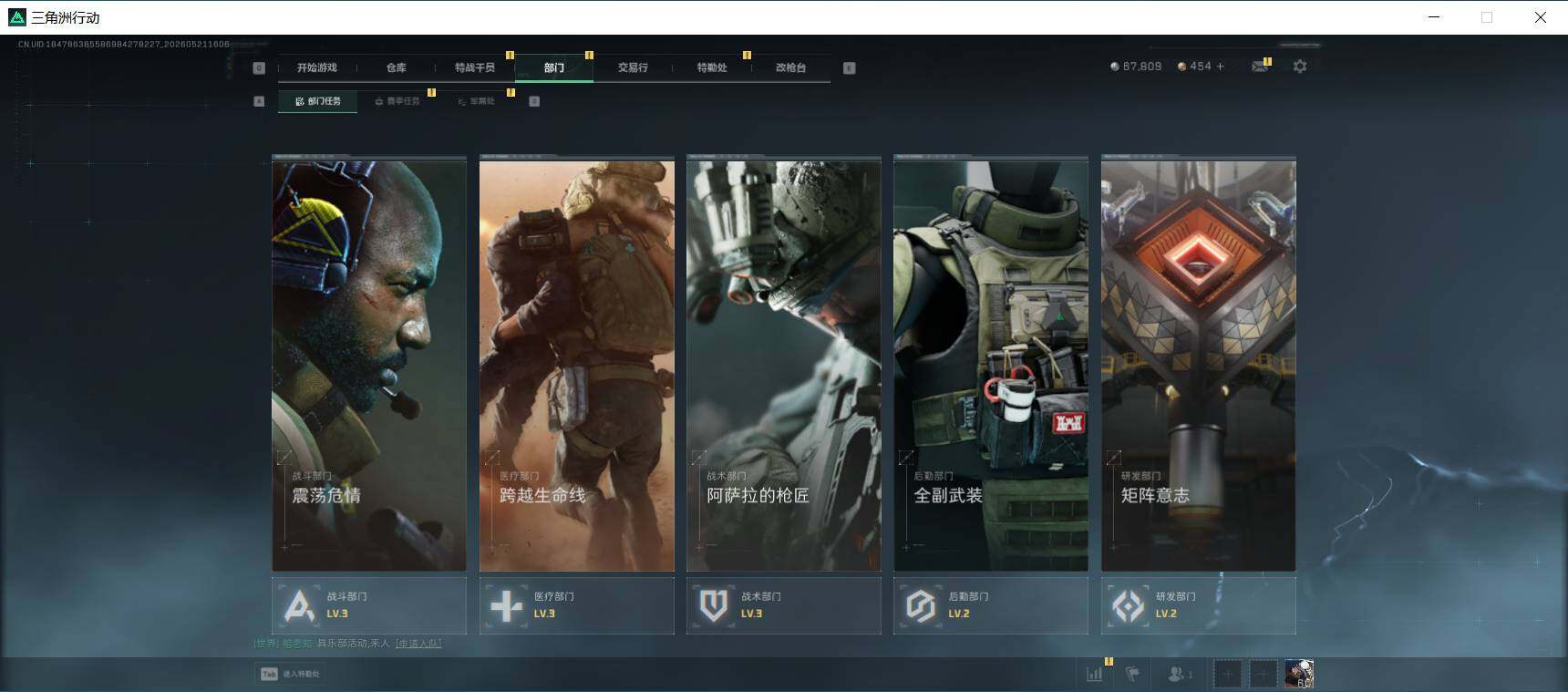Open the mail envelope icon
Screen dimensions: 1568x692
(1260, 67)
